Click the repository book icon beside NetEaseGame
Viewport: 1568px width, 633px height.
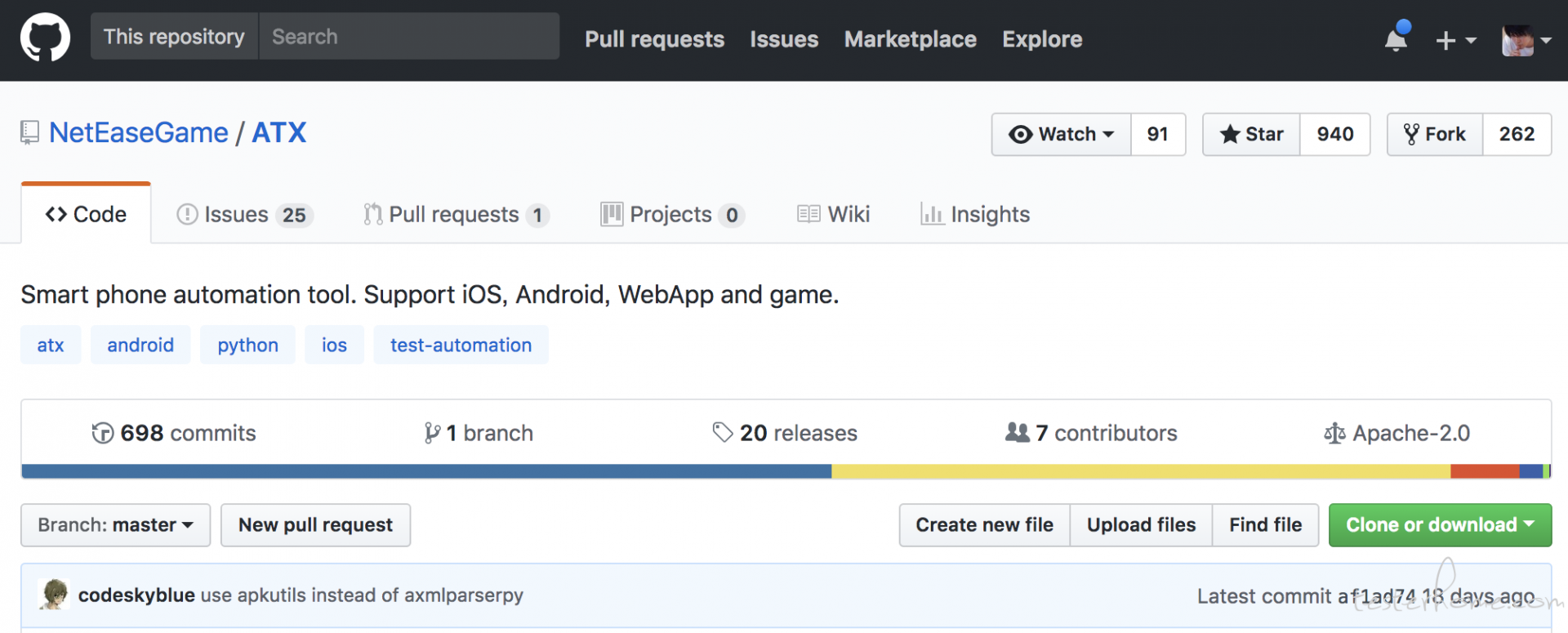30,132
